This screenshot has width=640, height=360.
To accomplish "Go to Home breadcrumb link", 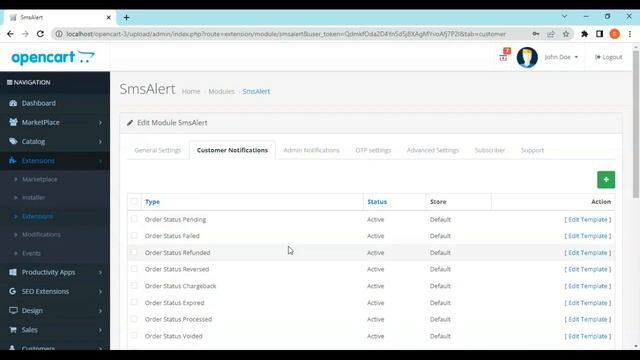I will (x=191, y=91).
